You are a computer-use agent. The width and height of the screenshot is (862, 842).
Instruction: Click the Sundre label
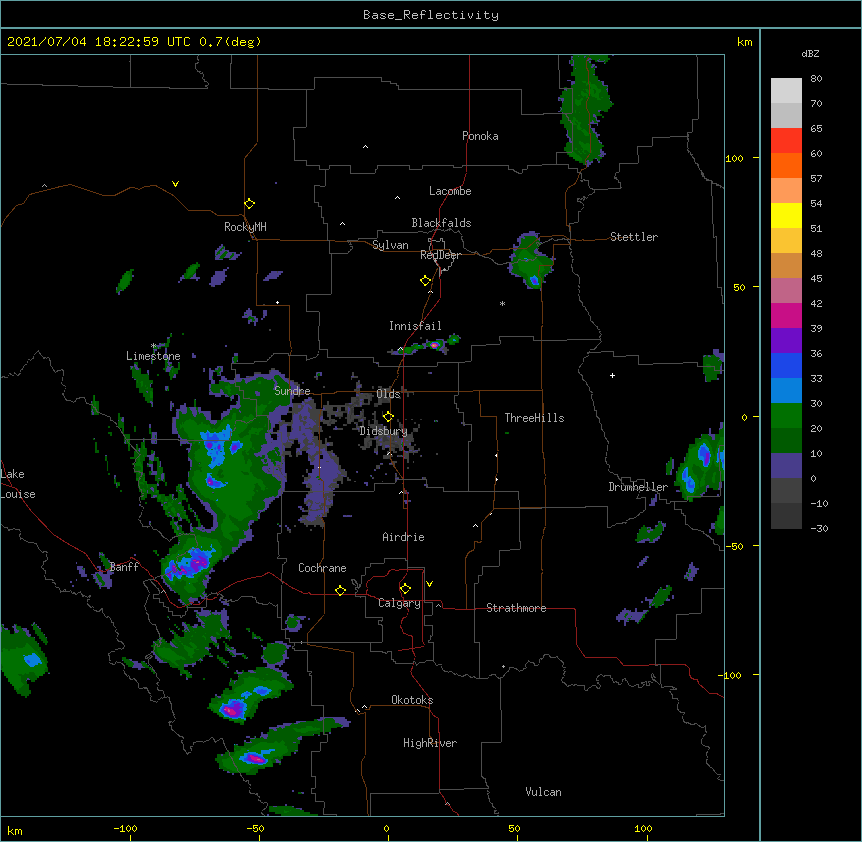point(292,391)
